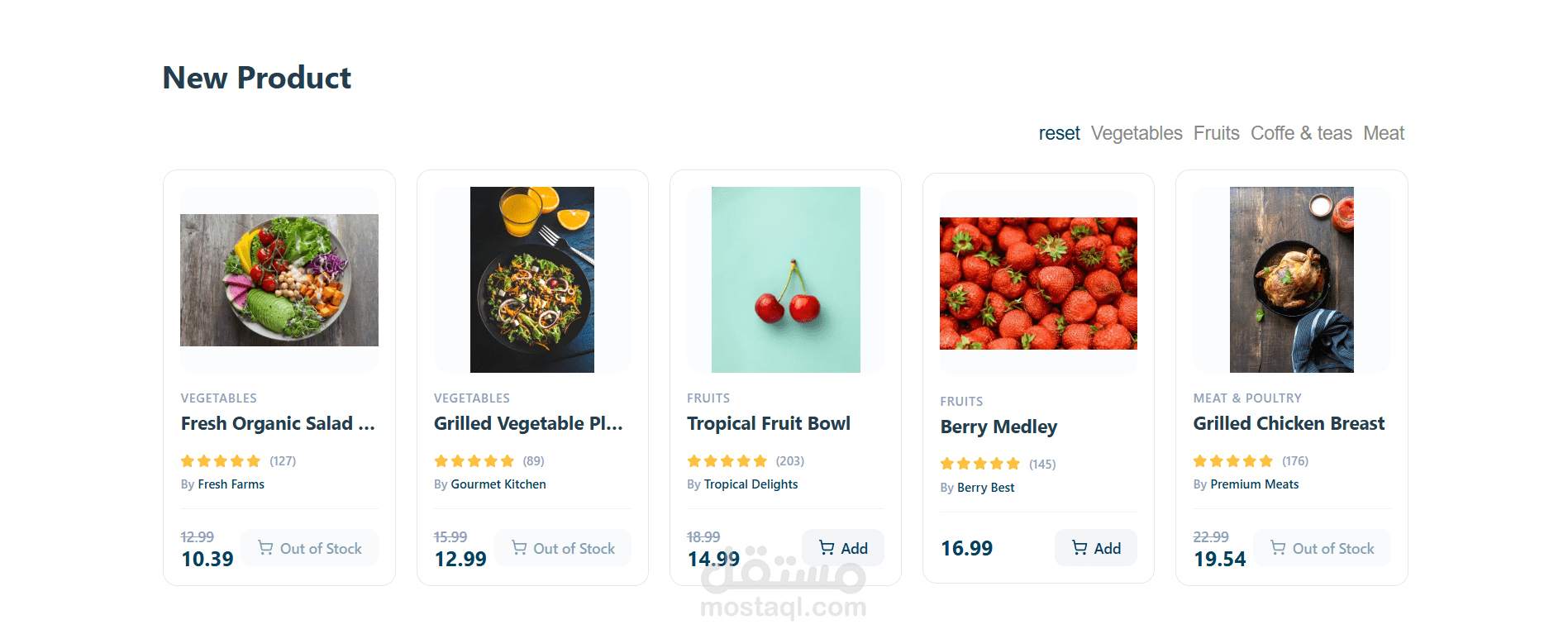Open the Fresh Organic Salad product image
The width and height of the screenshot is (1568, 634).
tap(279, 280)
